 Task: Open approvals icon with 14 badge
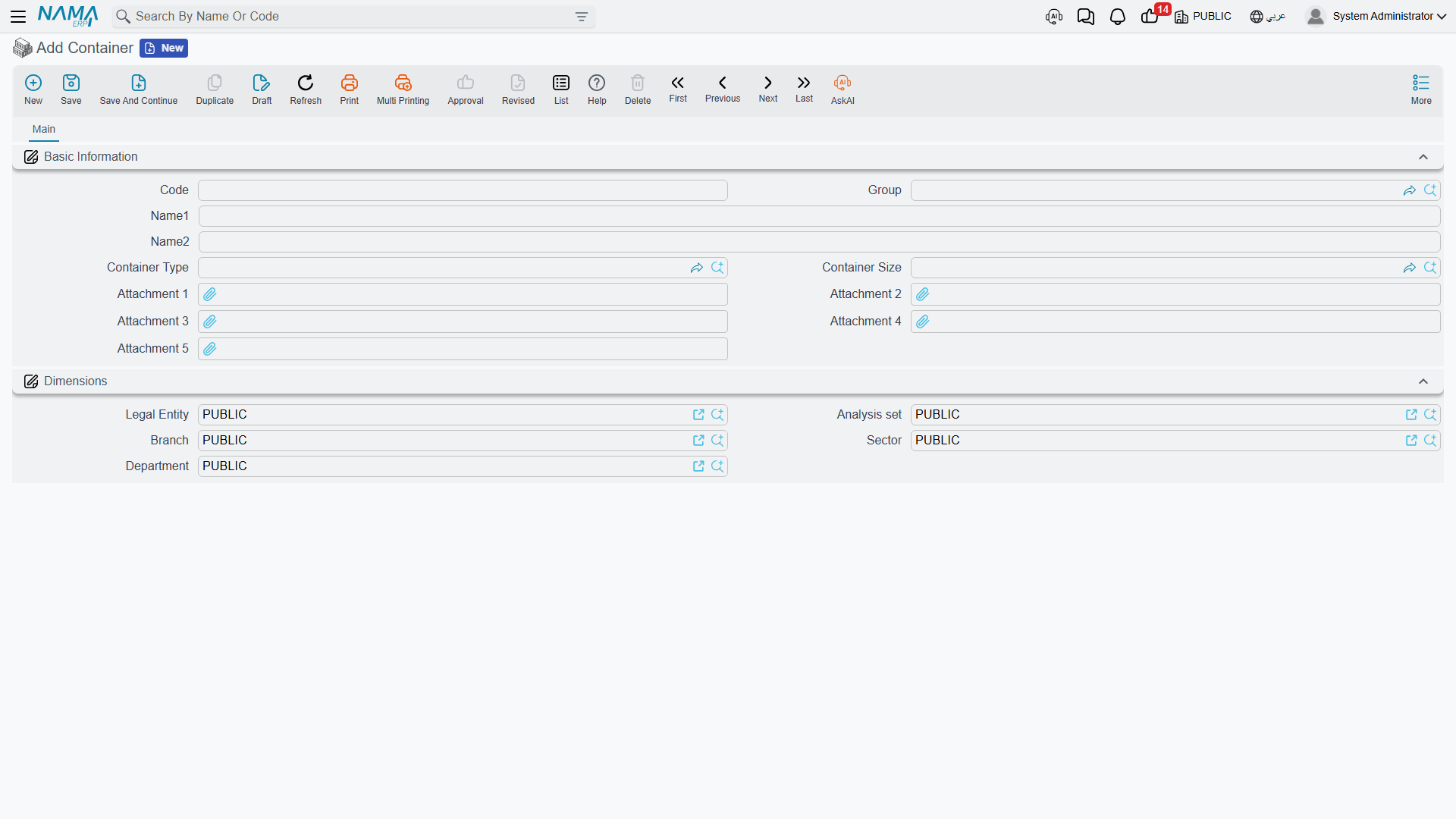pyautogui.click(x=1151, y=15)
